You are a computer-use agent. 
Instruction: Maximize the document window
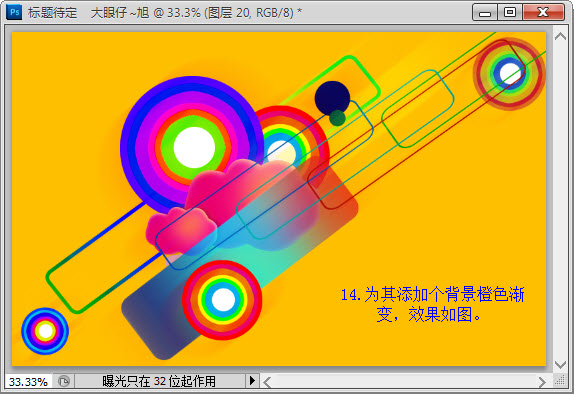(510, 12)
